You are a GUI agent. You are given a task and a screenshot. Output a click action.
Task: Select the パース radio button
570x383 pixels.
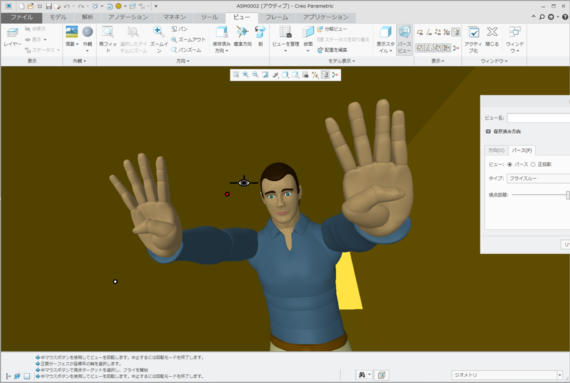[510, 165]
